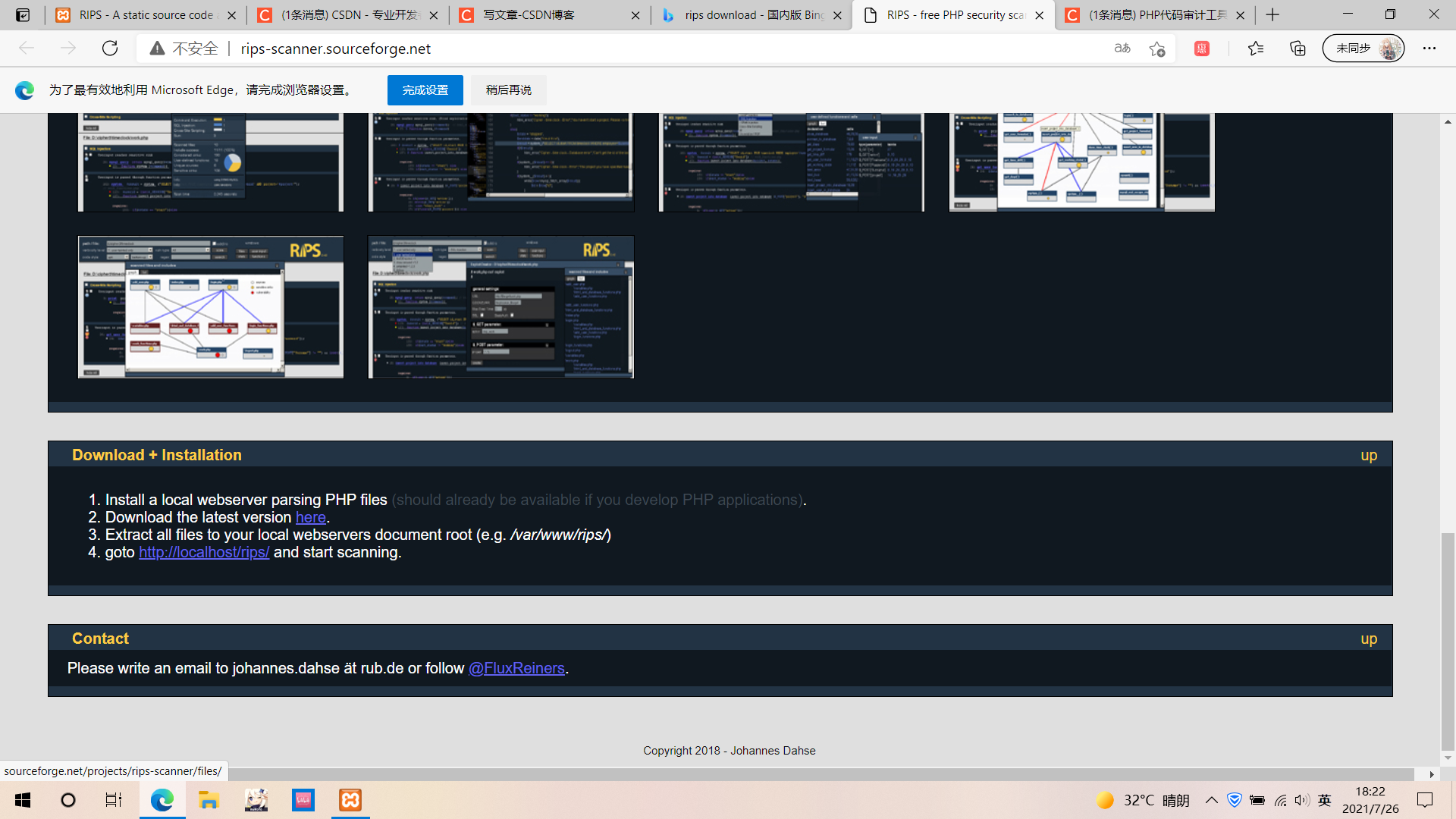
Task: Switch to 写文章-CSDN博客 tab
Action: (529, 14)
